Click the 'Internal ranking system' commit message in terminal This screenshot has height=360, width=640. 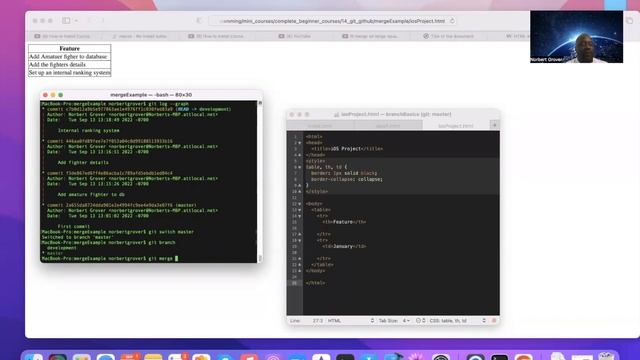[x=89, y=131]
